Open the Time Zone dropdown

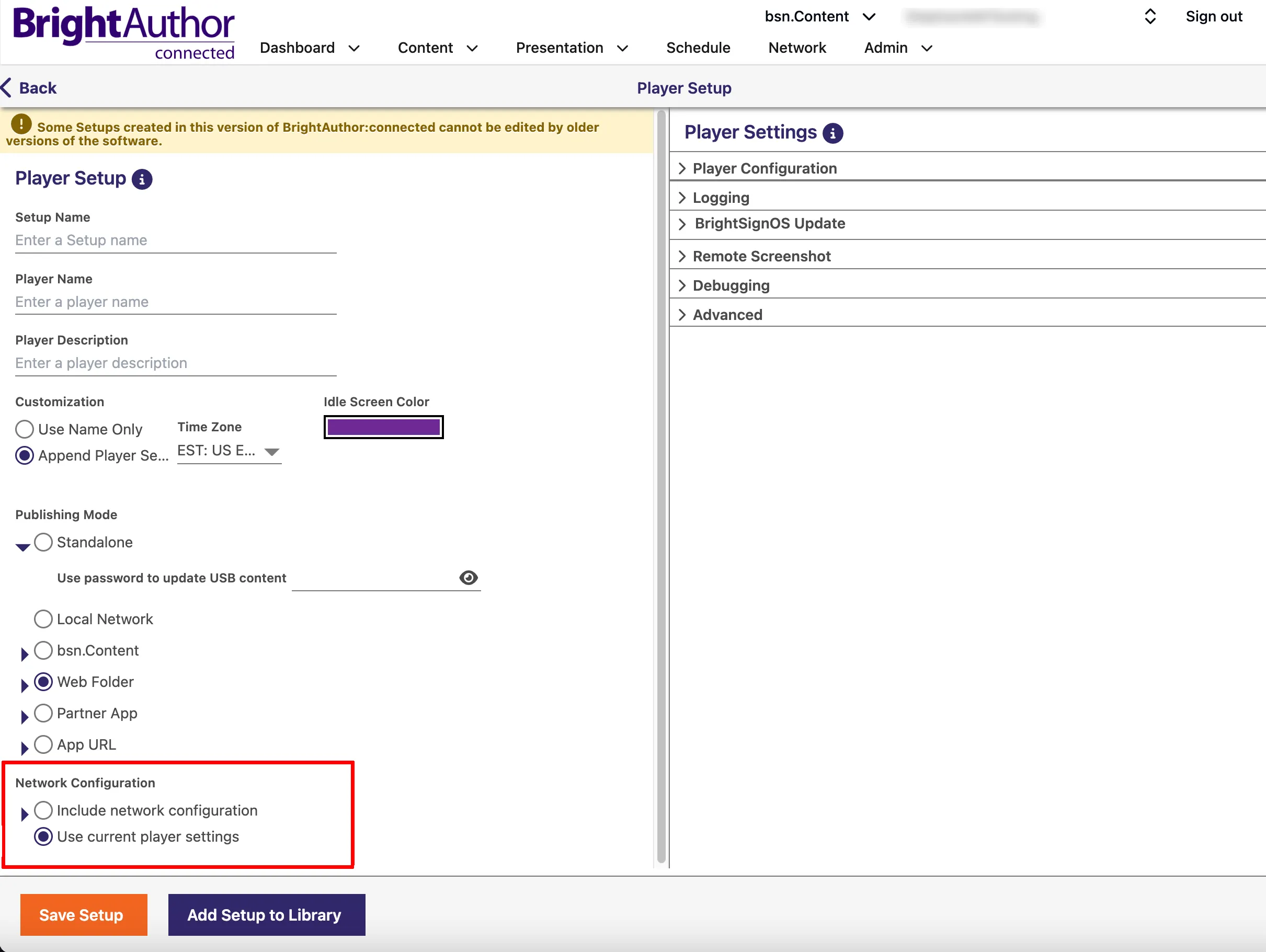coord(229,451)
